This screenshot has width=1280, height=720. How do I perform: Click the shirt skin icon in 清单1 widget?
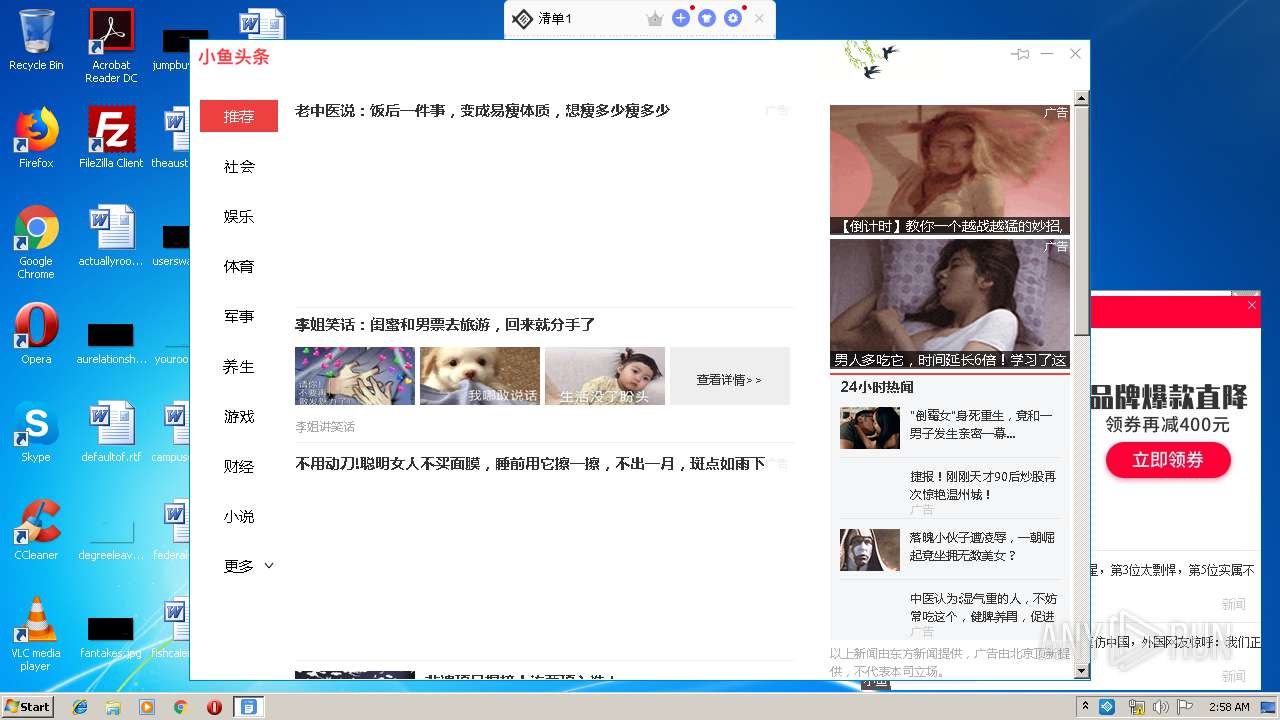click(x=707, y=18)
